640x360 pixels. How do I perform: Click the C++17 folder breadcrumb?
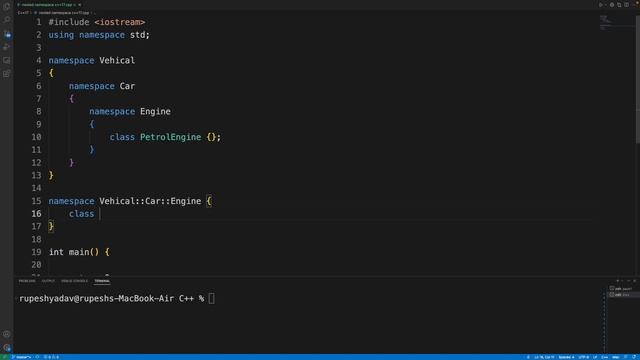(23, 13)
